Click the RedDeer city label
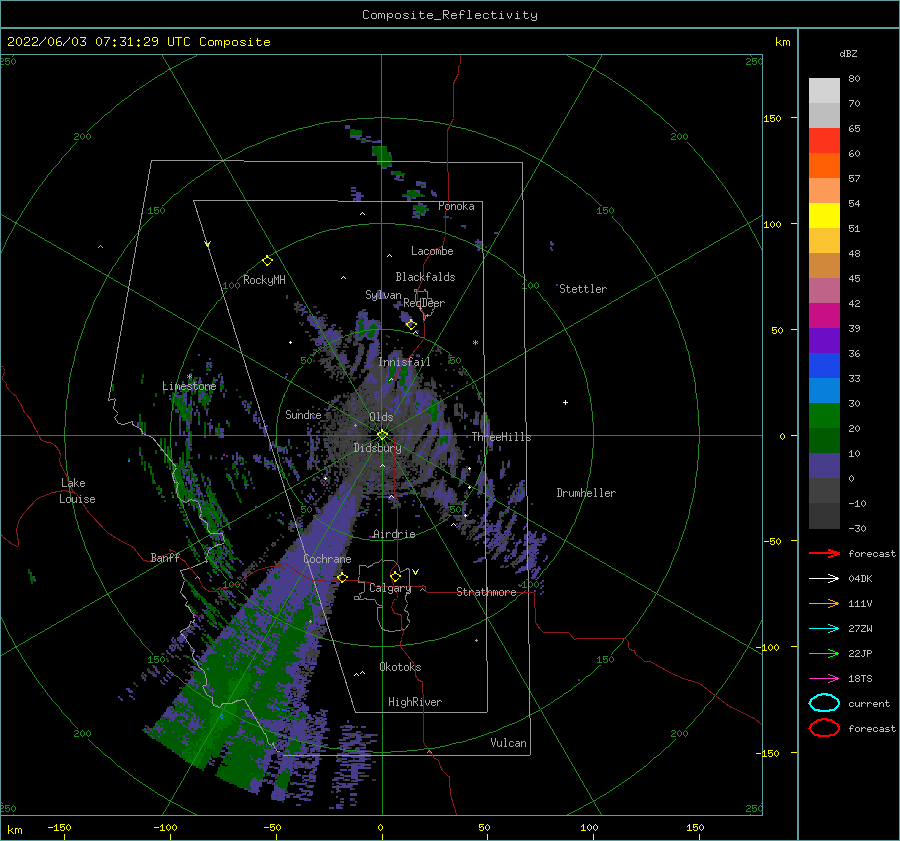Viewport: 900px width, 841px height. pos(424,303)
